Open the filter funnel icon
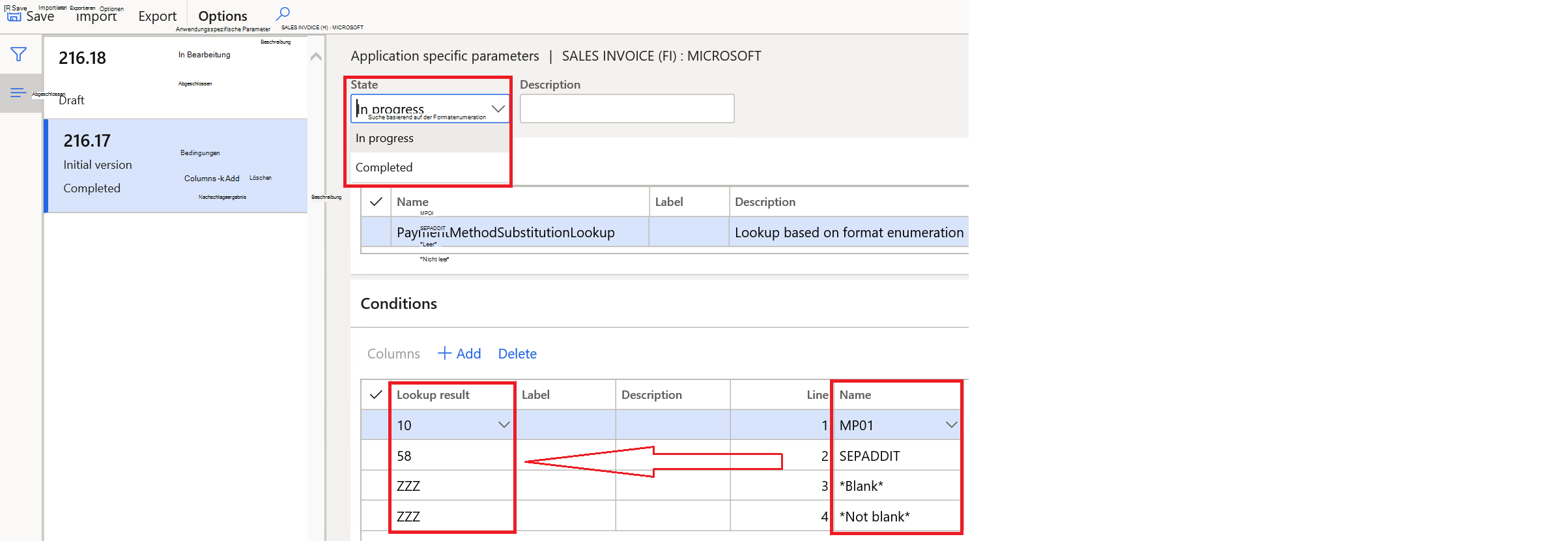Image resolution: width=1568 pixels, height=541 pixels. point(19,54)
